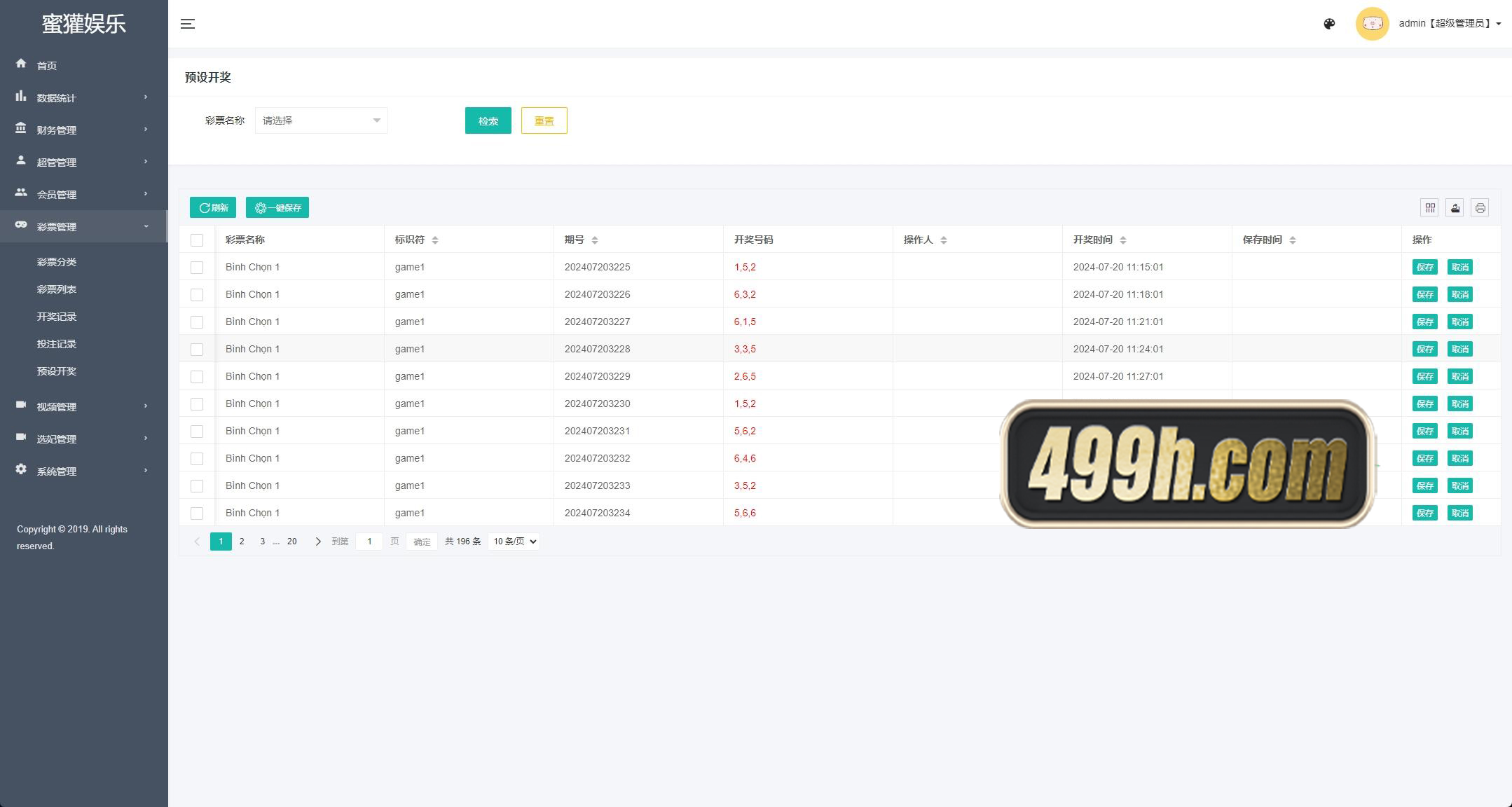
Task: Click the table print icon
Action: click(1480, 207)
